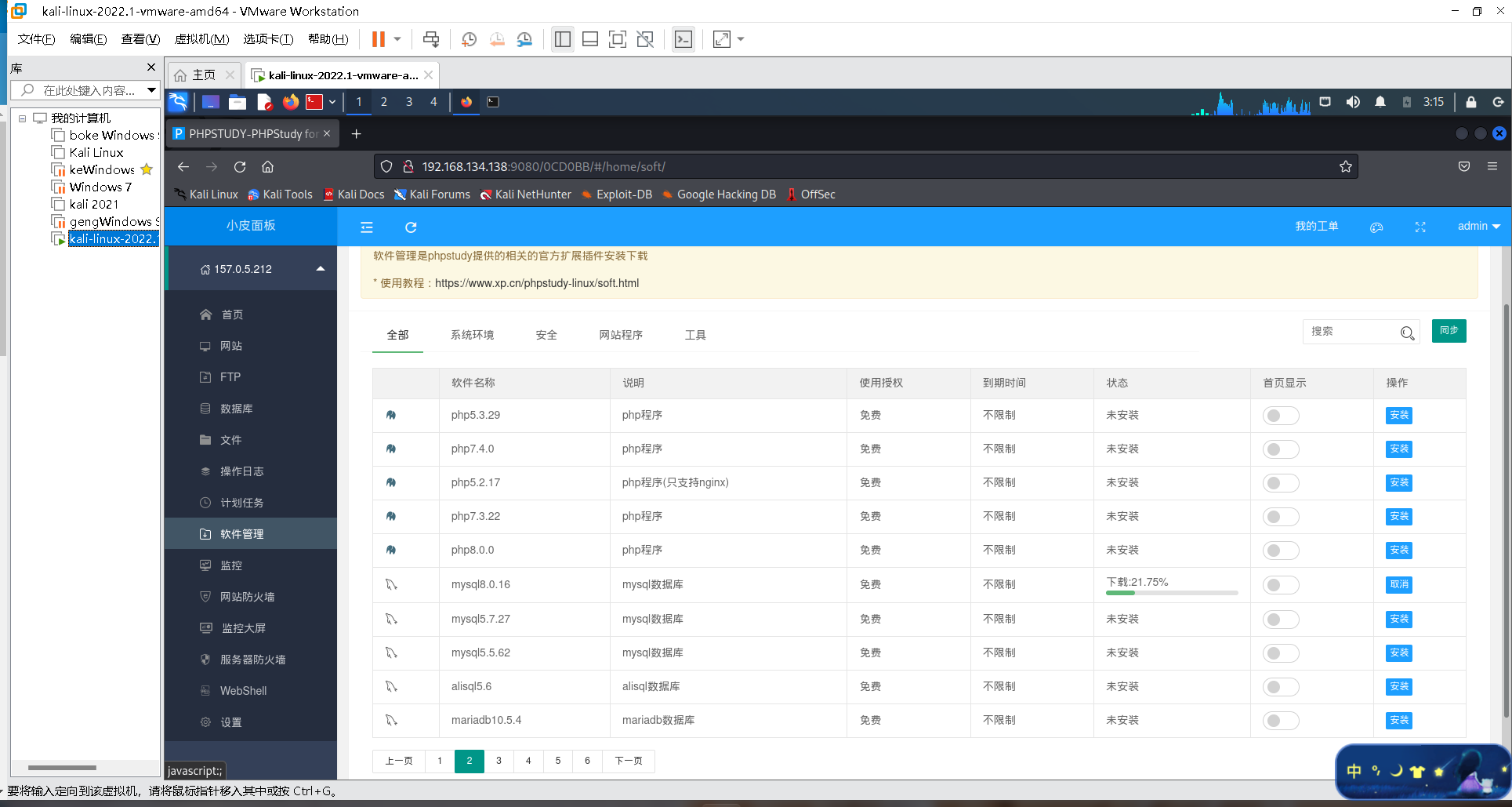The height and width of the screenshot is (807, 1512).
Task: Click the Kali notification bell icon
Action: tap(1380, 102)
